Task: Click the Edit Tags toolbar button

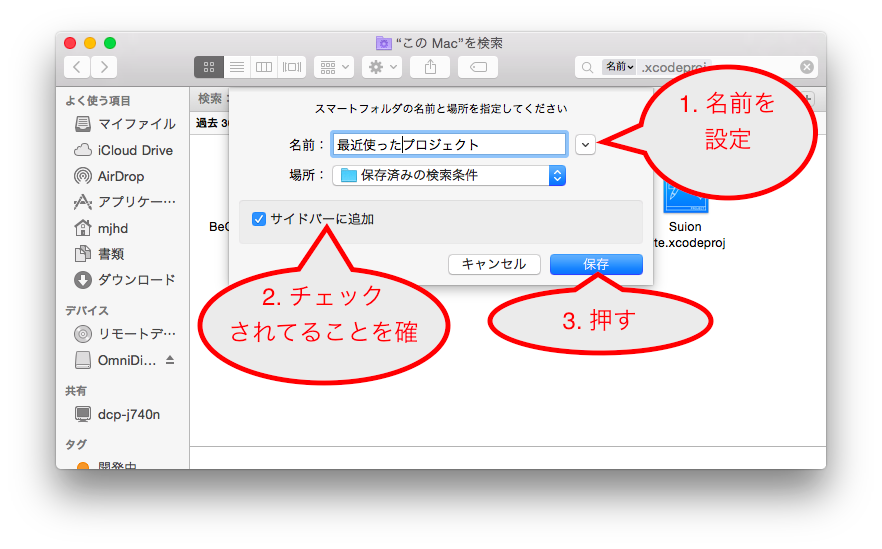Action: tap(478, 67)
